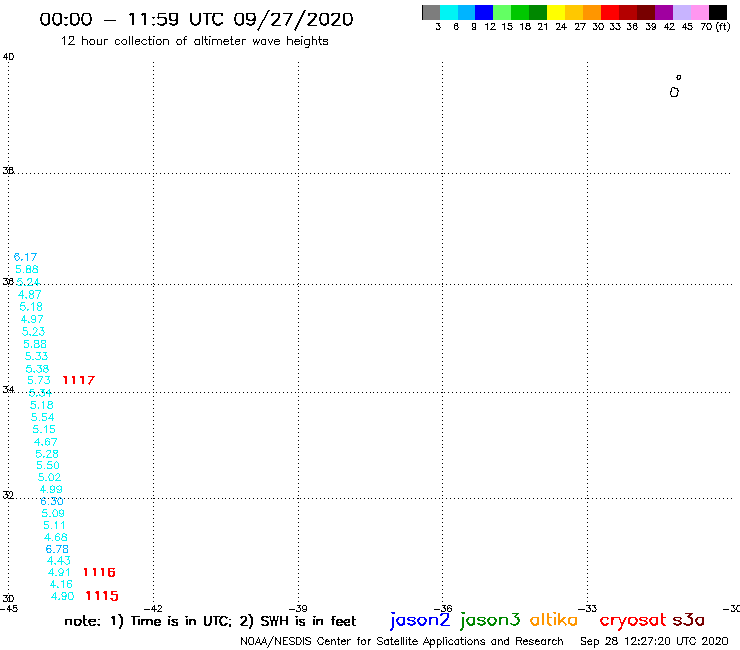Click the red time label 1117
The width and height of the screenshot is (740, 650).
coord(79,380)
